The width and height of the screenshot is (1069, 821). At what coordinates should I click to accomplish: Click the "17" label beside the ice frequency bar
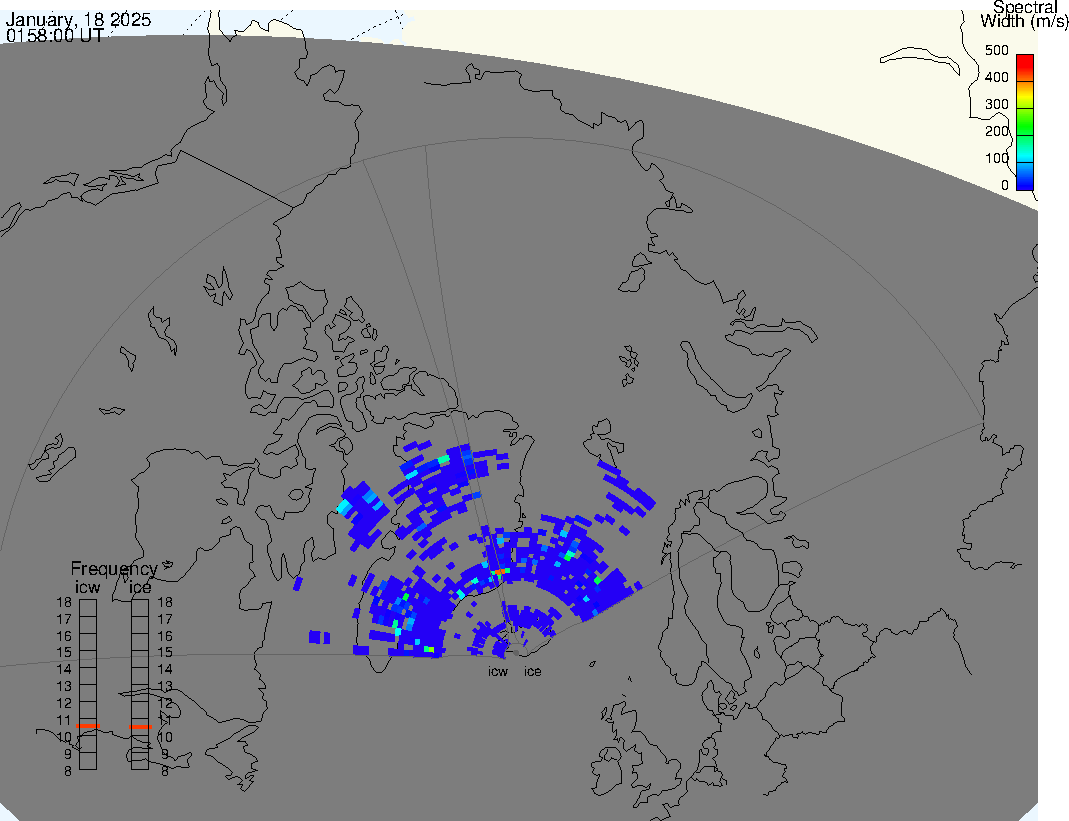[x=165, y=619]
